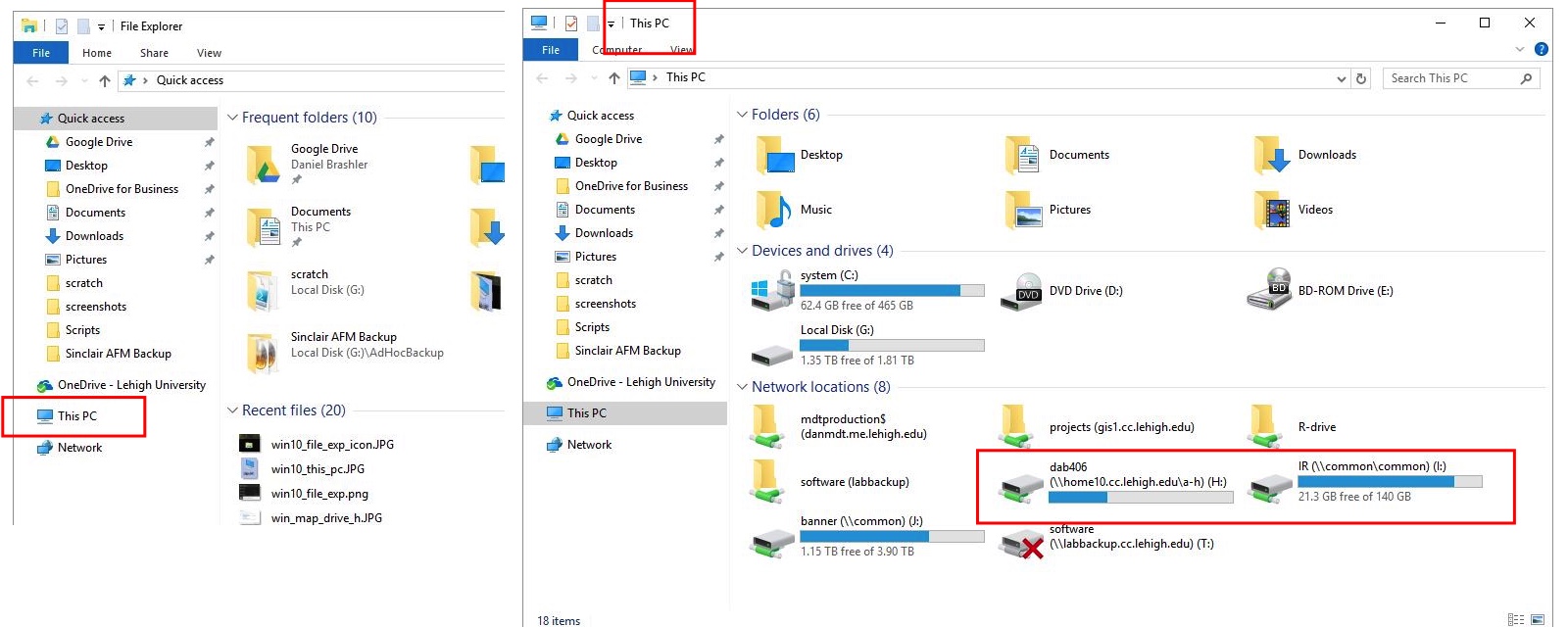Open software (labbackup) network folder icon
1568x627 pixels.
click(x=766, y=482)
